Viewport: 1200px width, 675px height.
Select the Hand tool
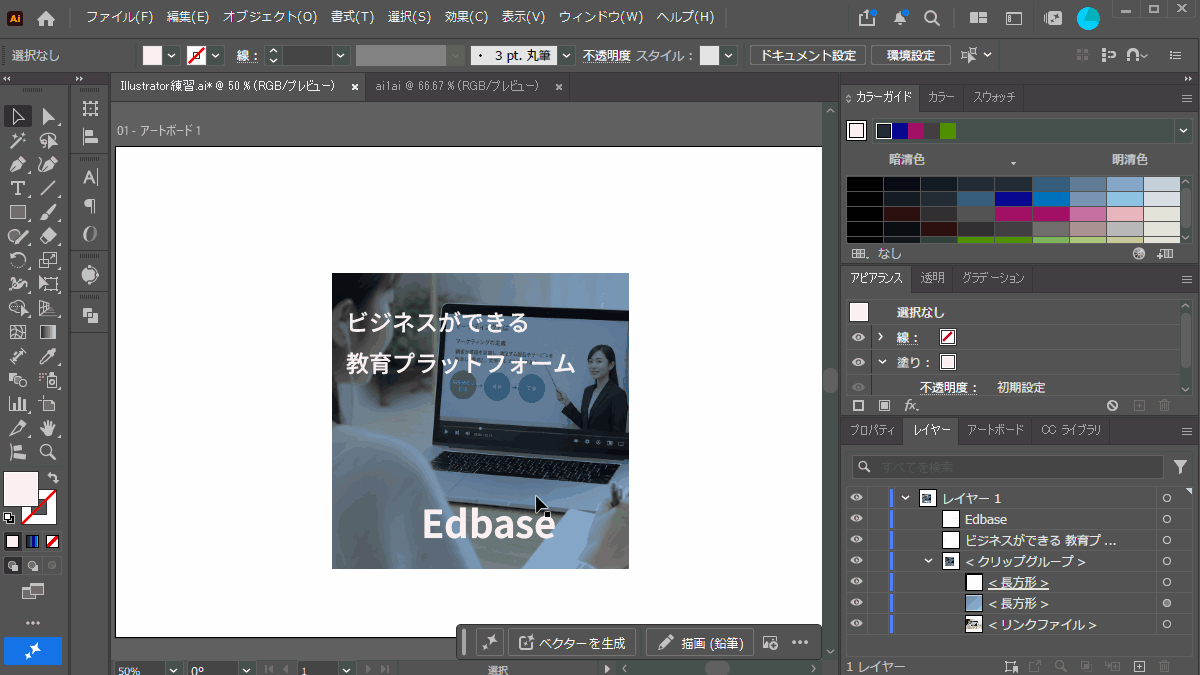(48, 429)
